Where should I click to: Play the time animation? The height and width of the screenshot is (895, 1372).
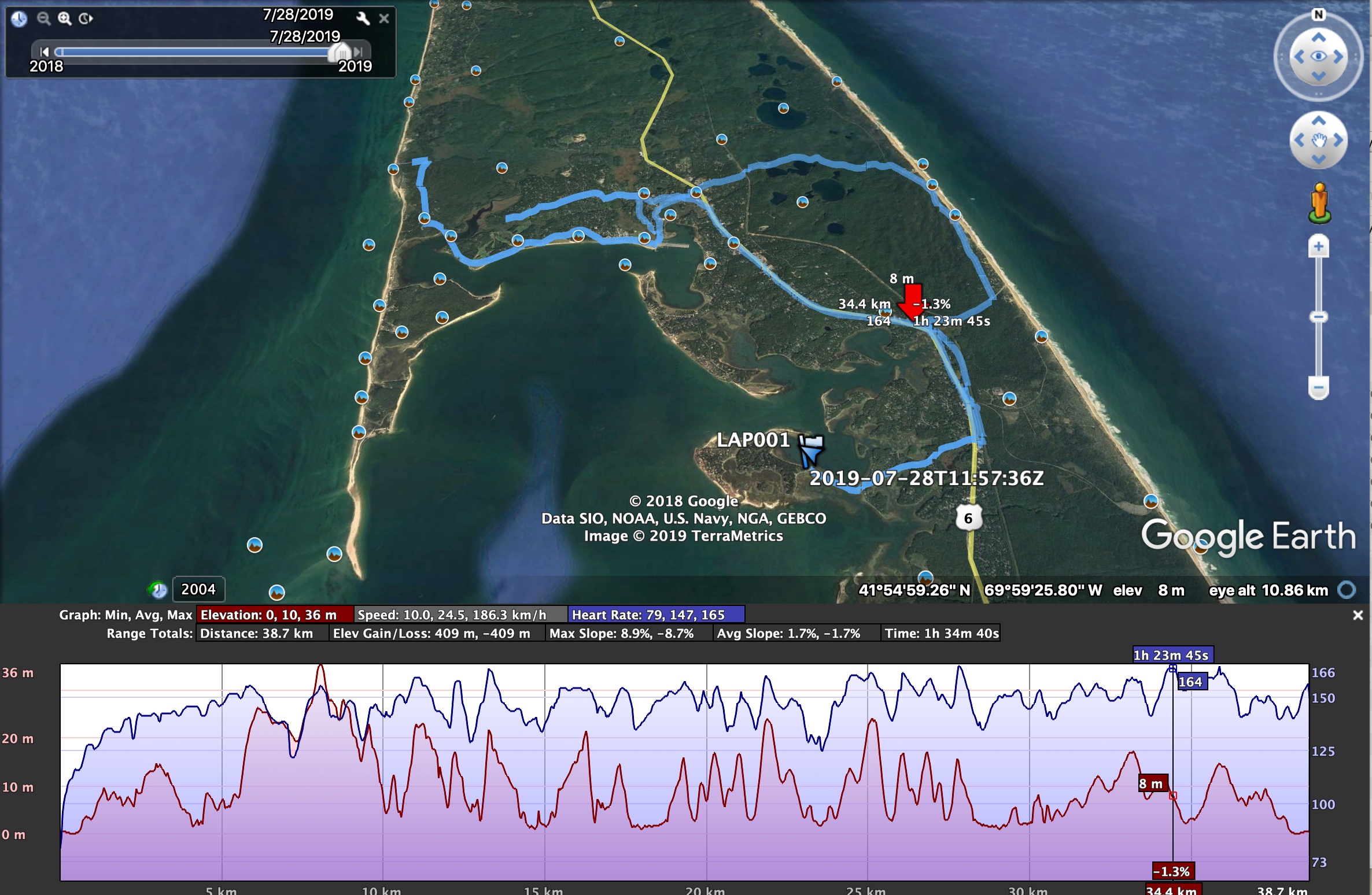pyautogui.click(x=86, y=19)
